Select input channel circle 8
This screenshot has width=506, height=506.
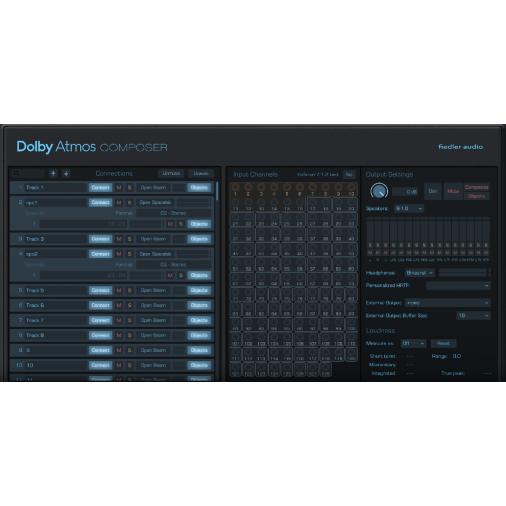325,187
